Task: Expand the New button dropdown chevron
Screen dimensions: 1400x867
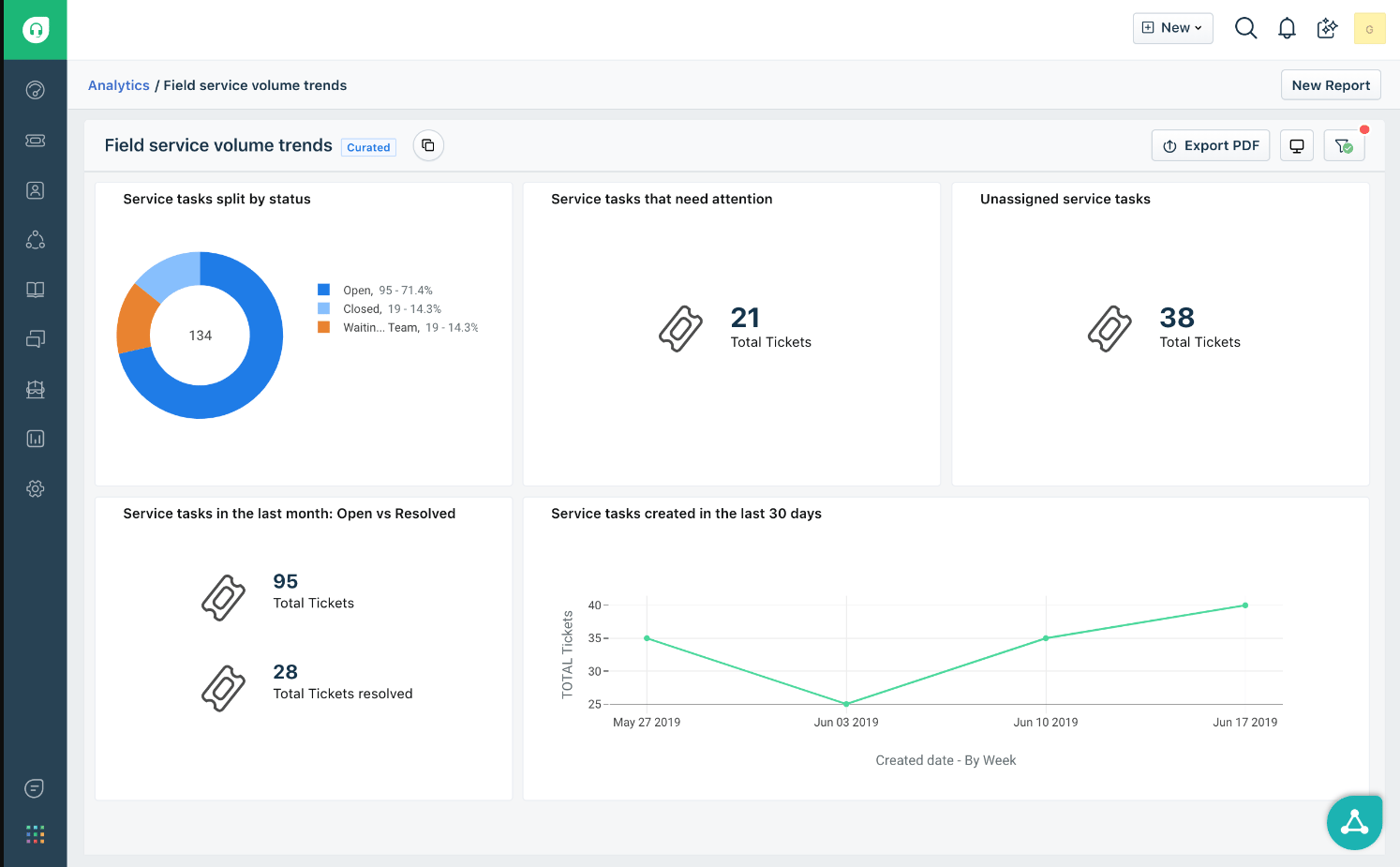Action: [1198, 27]
